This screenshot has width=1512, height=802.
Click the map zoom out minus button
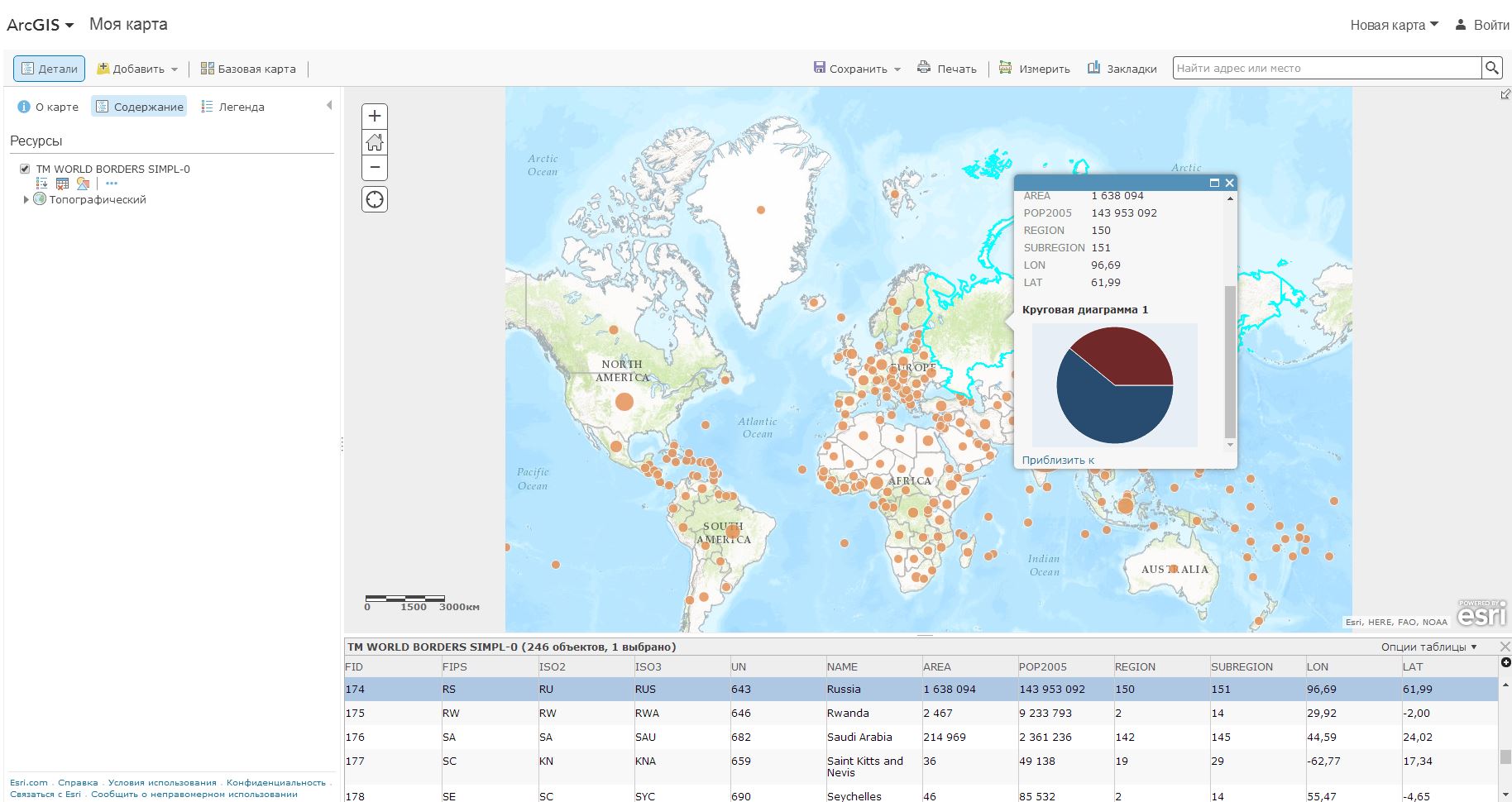375,168
